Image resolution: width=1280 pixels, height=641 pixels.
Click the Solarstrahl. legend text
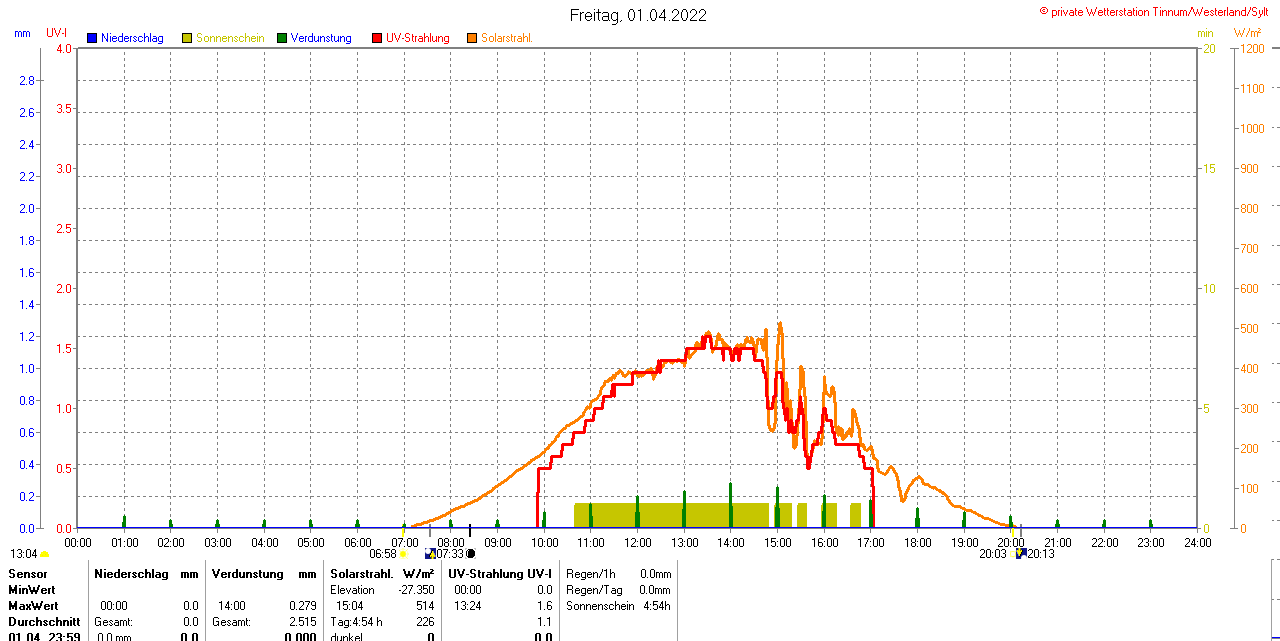point(506,38)
